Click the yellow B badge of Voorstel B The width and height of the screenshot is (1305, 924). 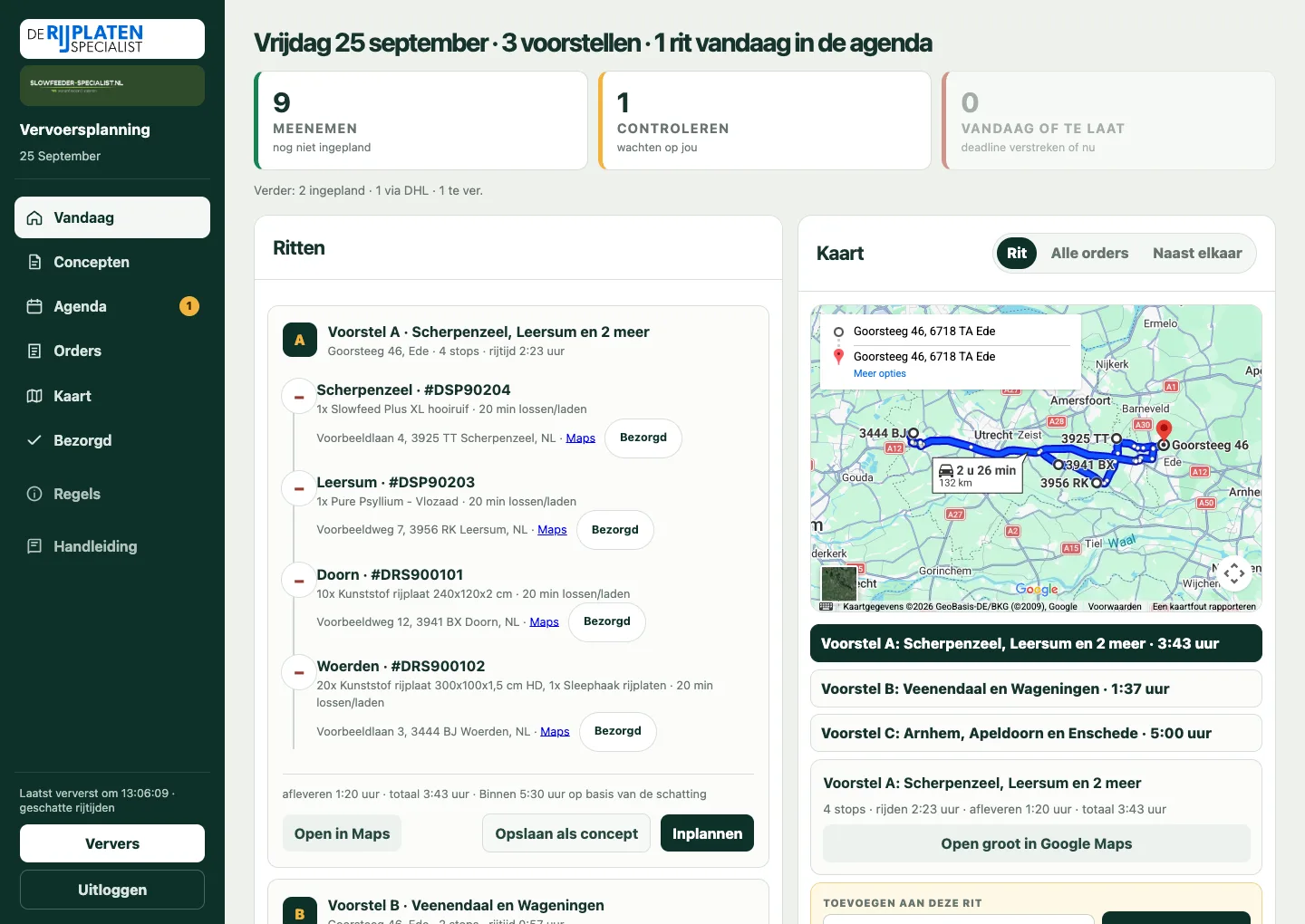tap(300, 910)
